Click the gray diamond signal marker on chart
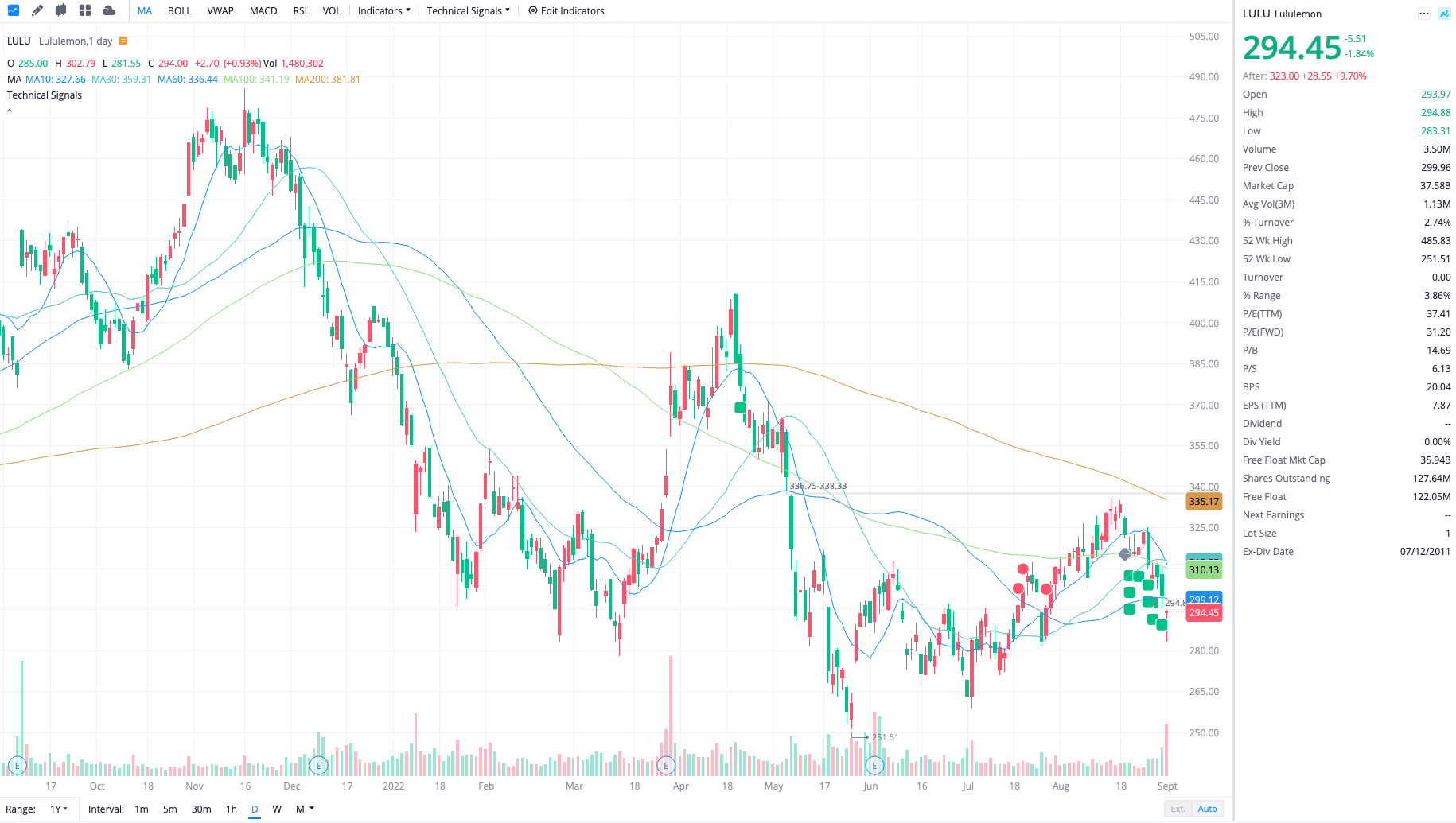The height and width of the screenshot is (823, 1456). (1125, 553)
